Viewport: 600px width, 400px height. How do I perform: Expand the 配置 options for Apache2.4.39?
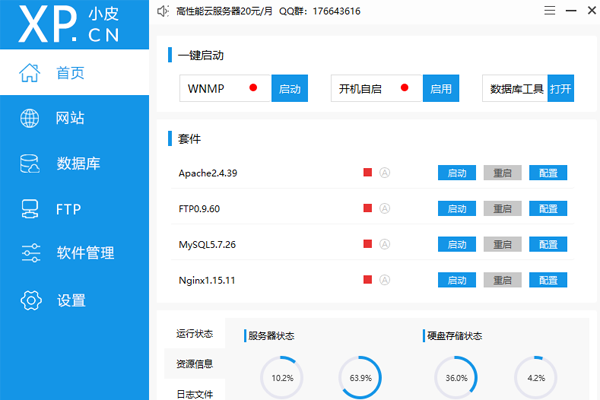(x=547, y=173)
